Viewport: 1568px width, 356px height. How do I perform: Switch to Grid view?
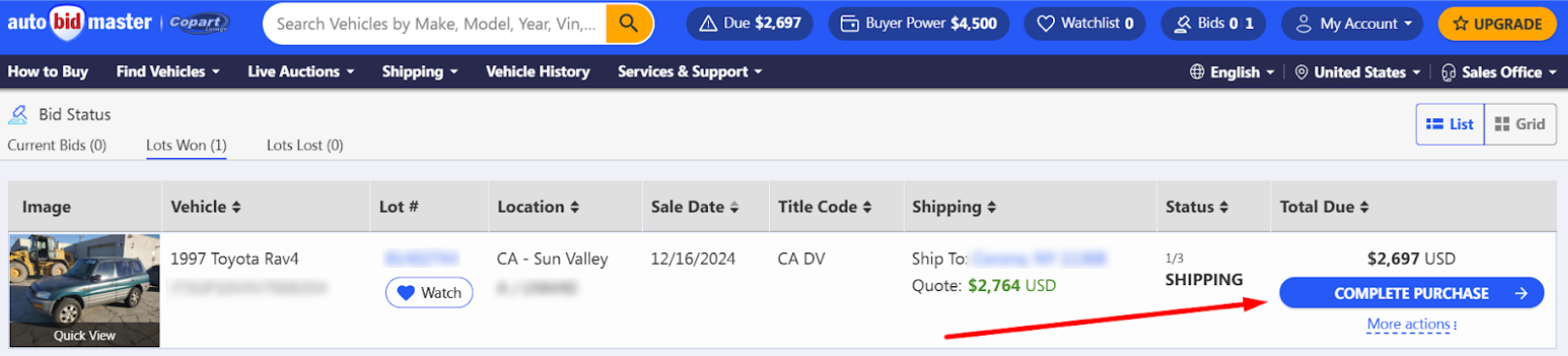(1520, 124)
